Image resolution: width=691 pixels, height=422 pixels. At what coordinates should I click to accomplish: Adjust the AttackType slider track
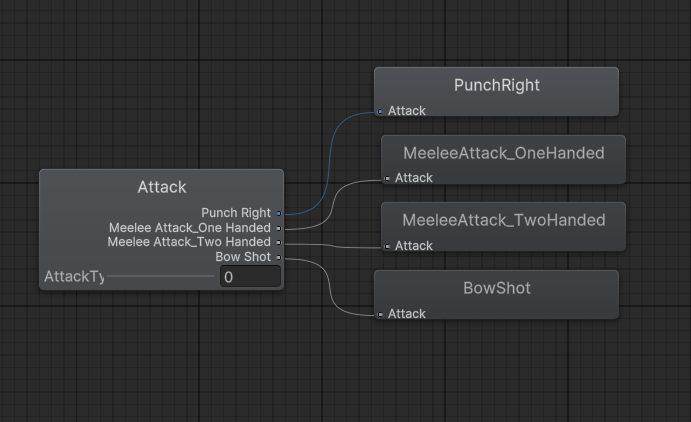[160, 276]
